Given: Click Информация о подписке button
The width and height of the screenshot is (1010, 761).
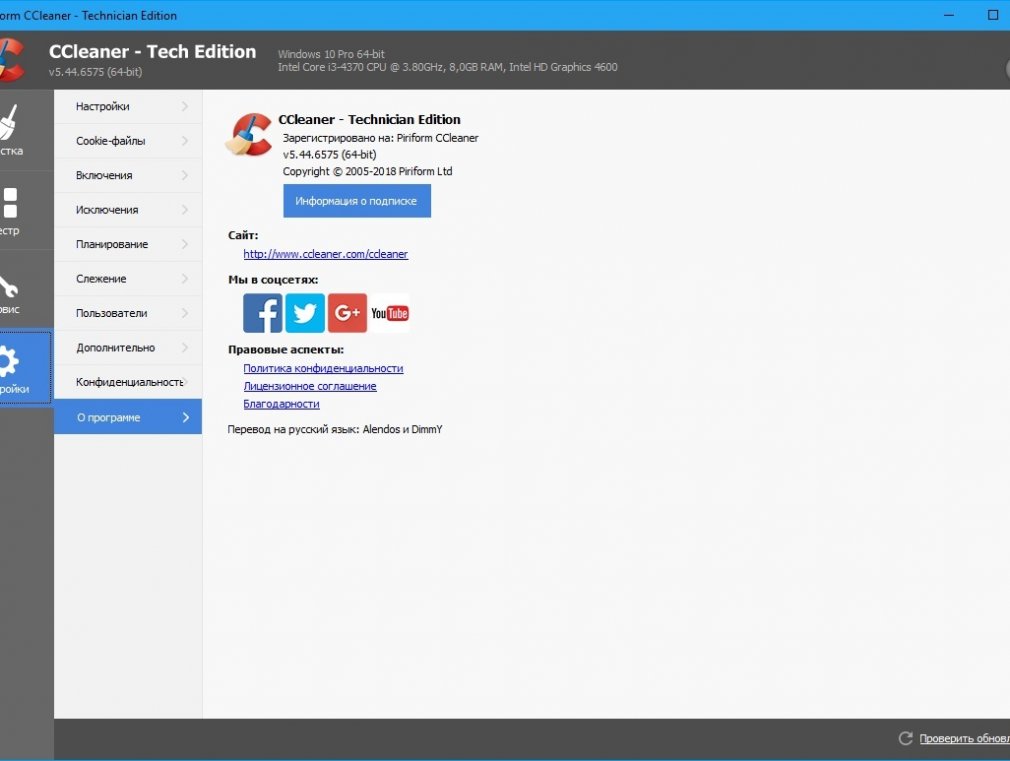Looking at the screenshot, I should point(357,201).
